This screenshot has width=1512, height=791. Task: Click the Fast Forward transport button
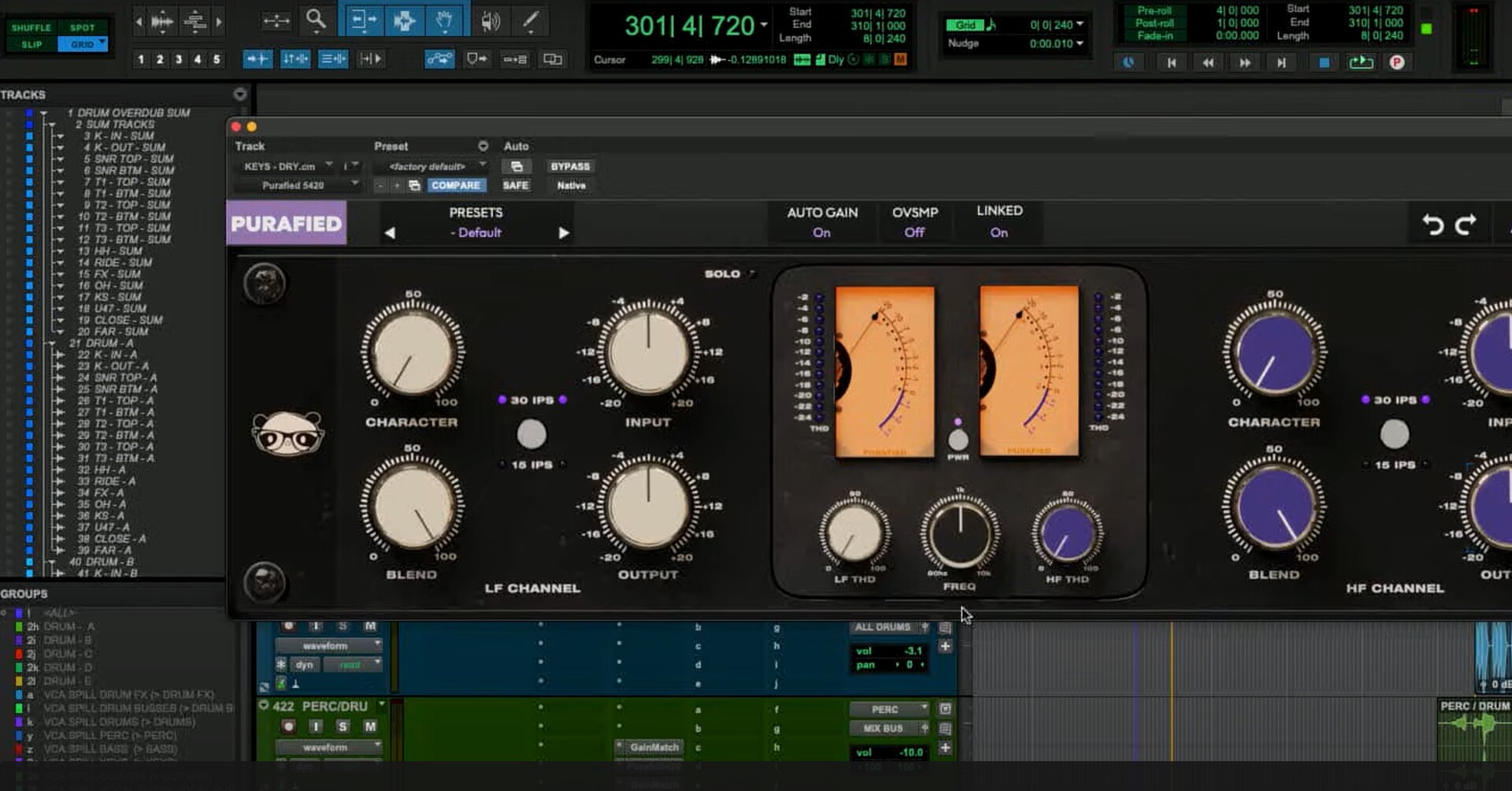1244,62
